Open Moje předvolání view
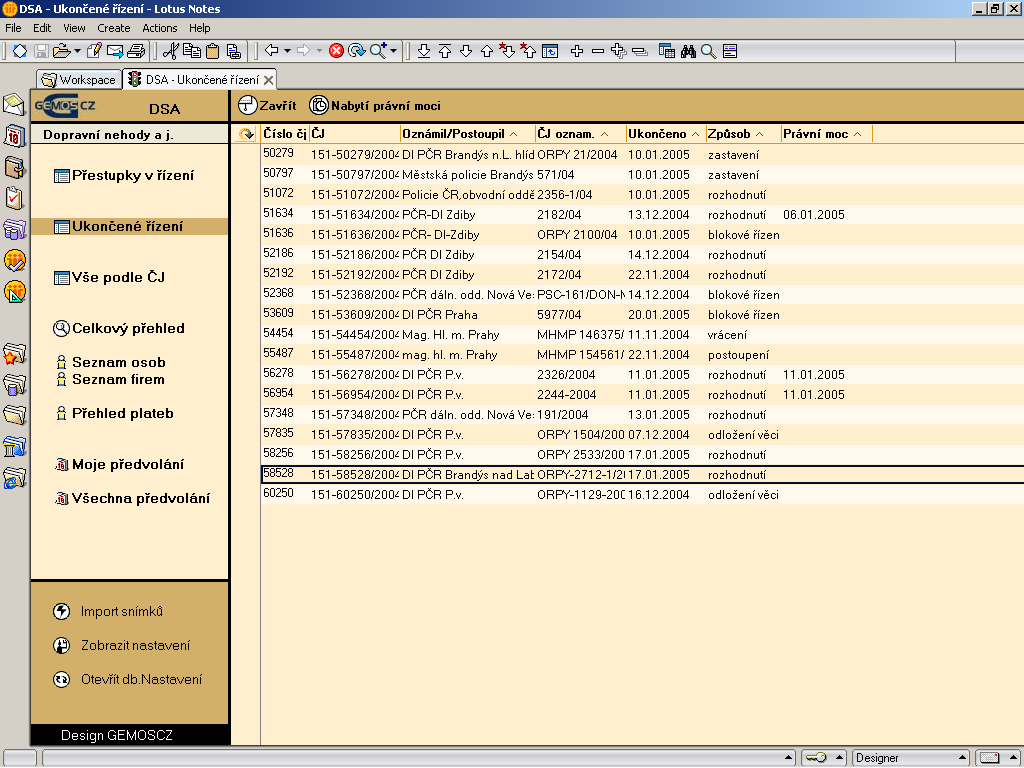 point(120,464)
